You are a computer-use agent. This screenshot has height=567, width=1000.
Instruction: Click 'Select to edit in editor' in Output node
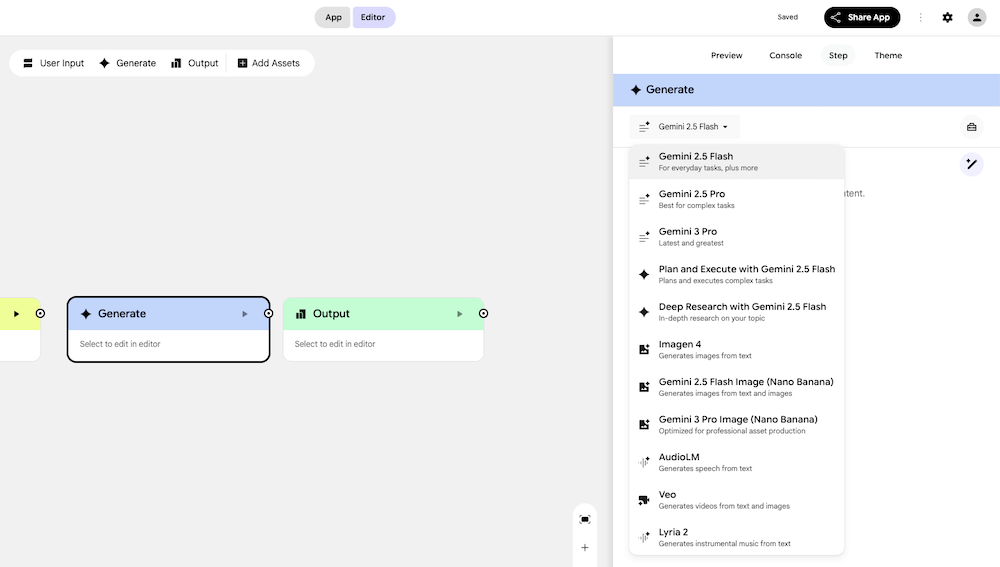335,344
